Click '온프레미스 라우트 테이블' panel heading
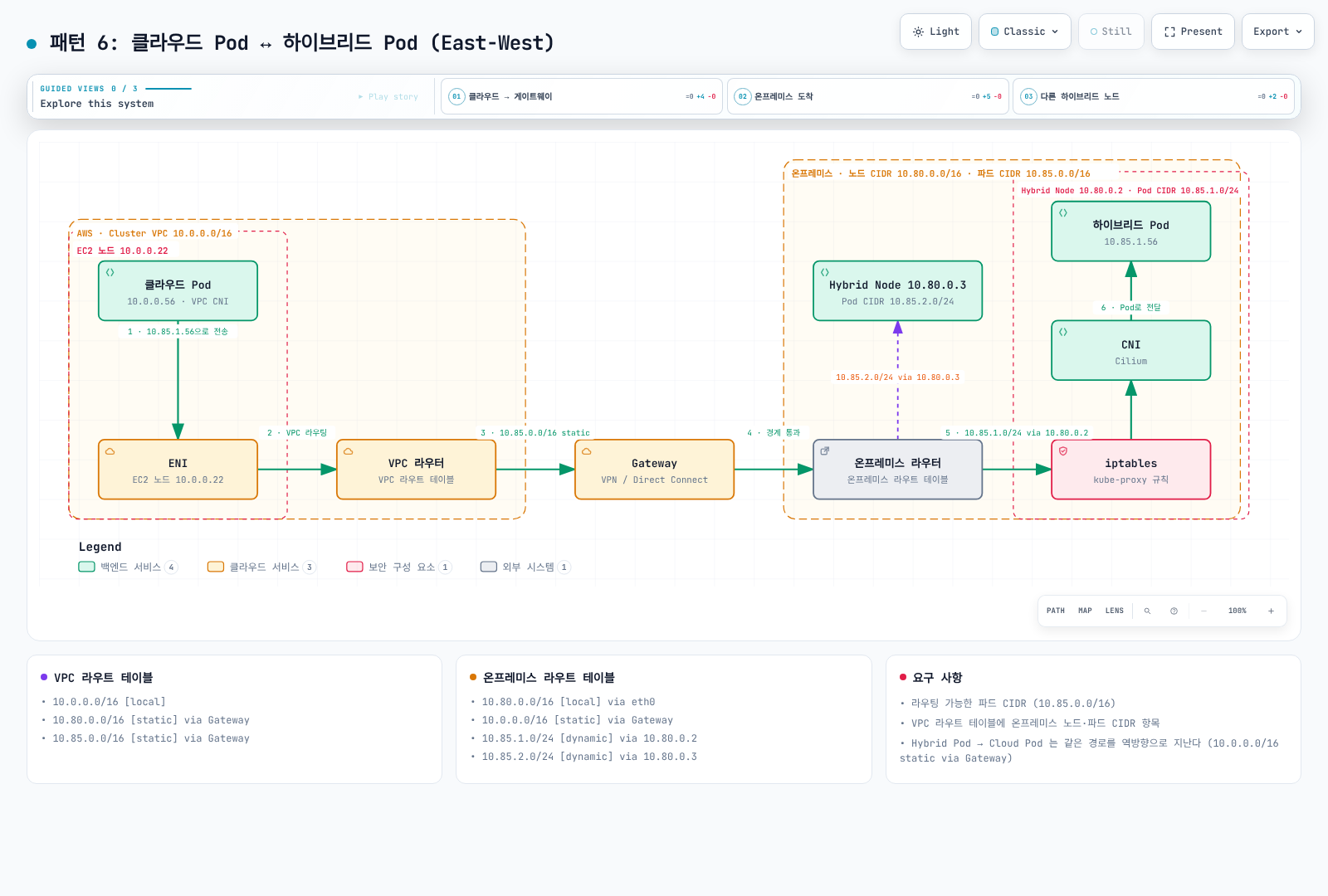The image size is (1328, 896). point(549,678)
